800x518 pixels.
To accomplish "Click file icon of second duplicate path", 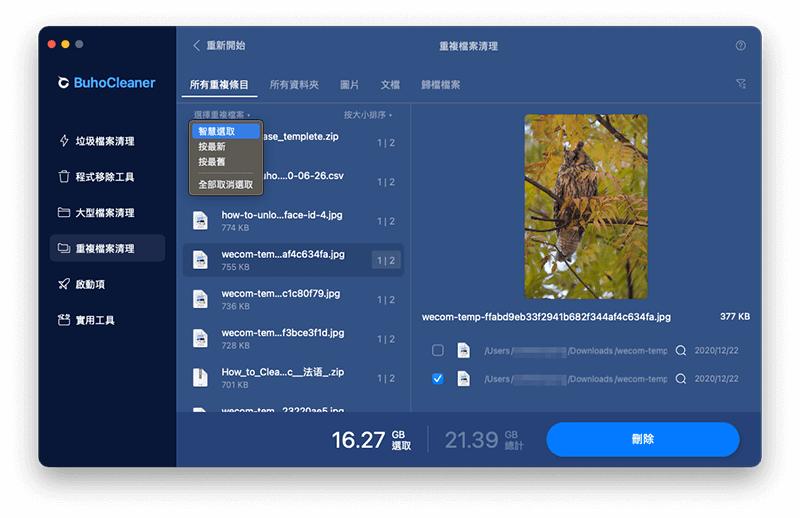I will (463, 379).
